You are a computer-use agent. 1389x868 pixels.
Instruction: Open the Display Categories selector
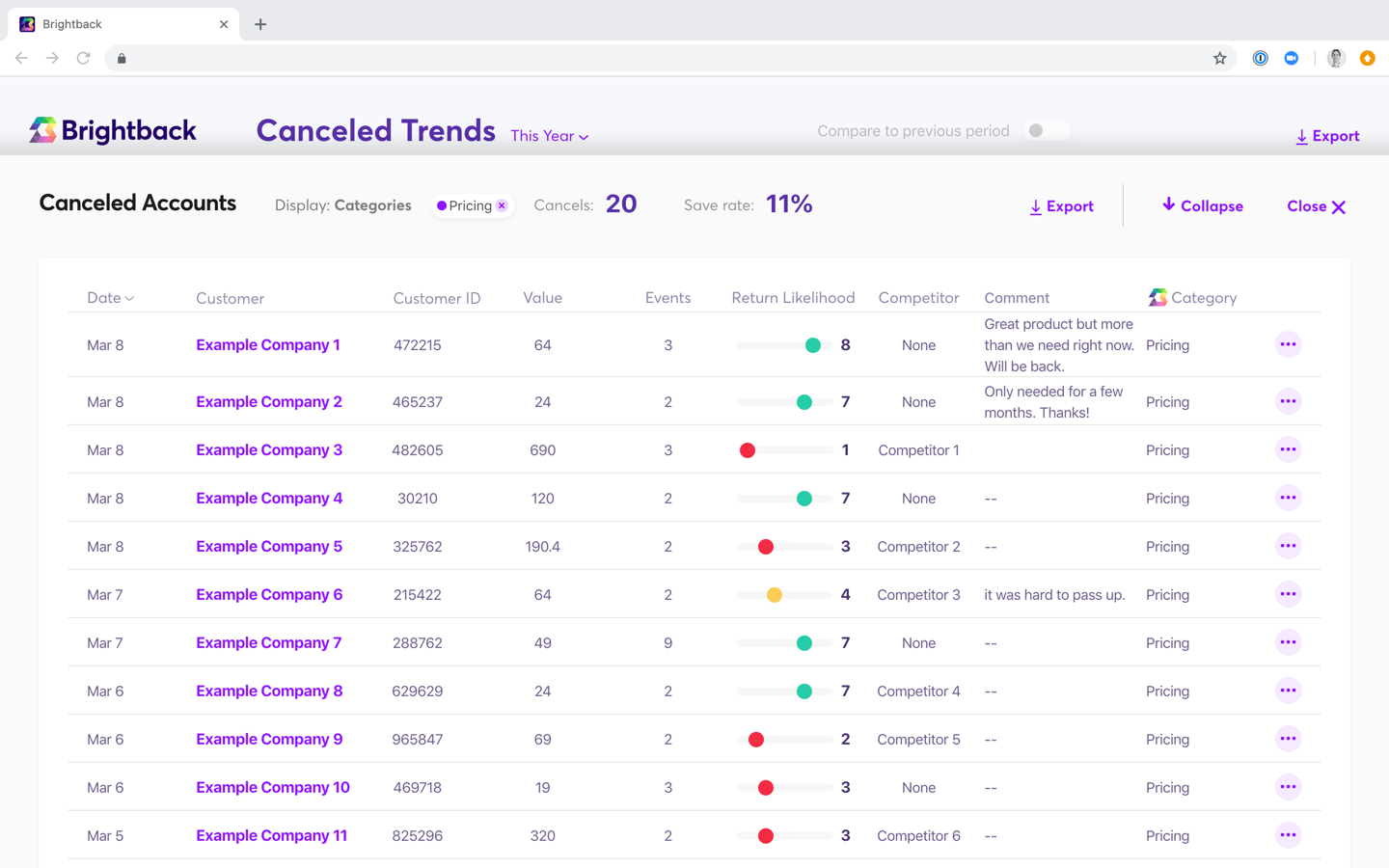click(x=372, y=204)
